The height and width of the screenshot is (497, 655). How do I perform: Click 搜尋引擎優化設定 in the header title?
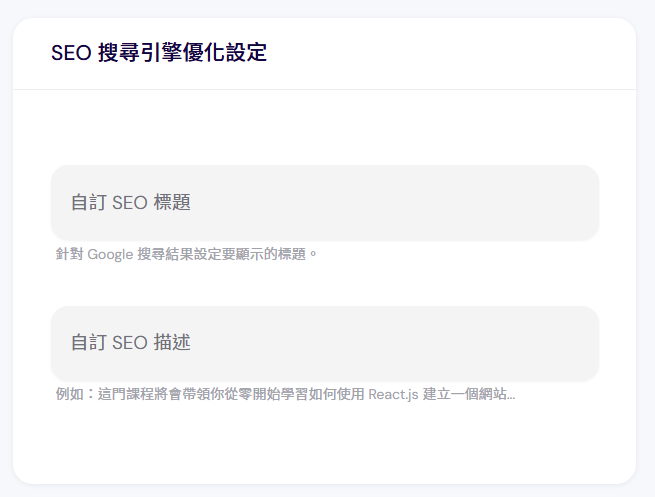tap(182, 53)
